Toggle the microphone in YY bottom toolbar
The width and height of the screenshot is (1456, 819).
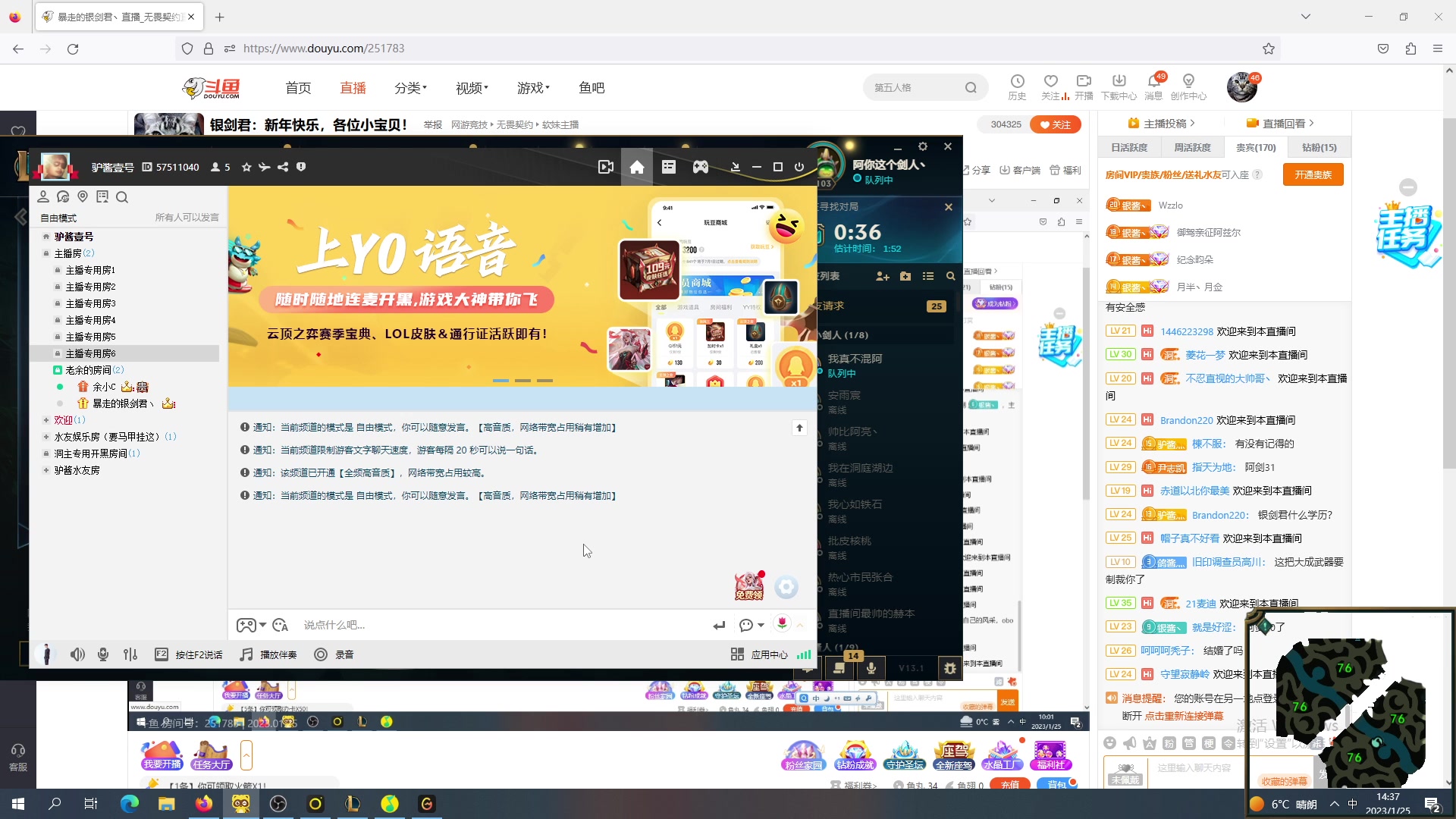point(102,654)
